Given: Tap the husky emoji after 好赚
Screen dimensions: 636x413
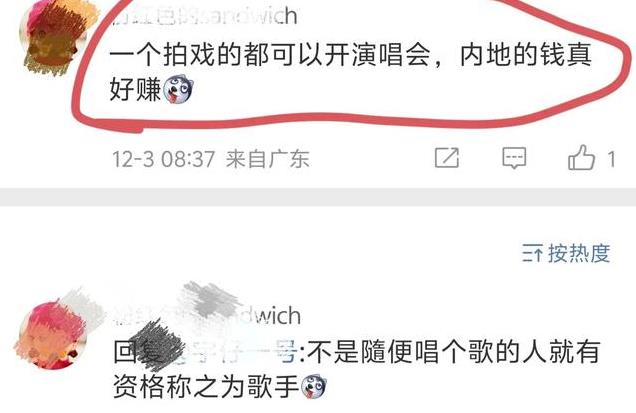Looking at the screenshot, I should (178, 89).
